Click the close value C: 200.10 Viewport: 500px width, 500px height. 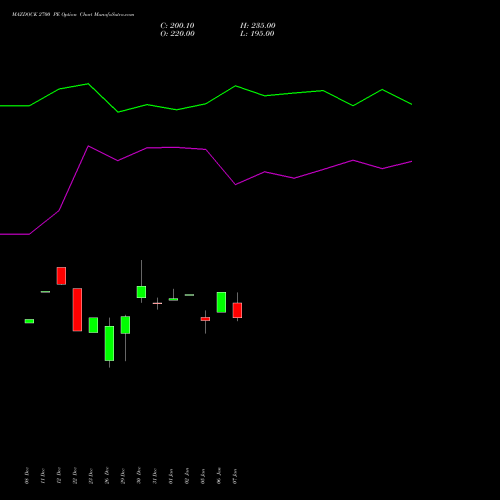(x=177, y=26)
